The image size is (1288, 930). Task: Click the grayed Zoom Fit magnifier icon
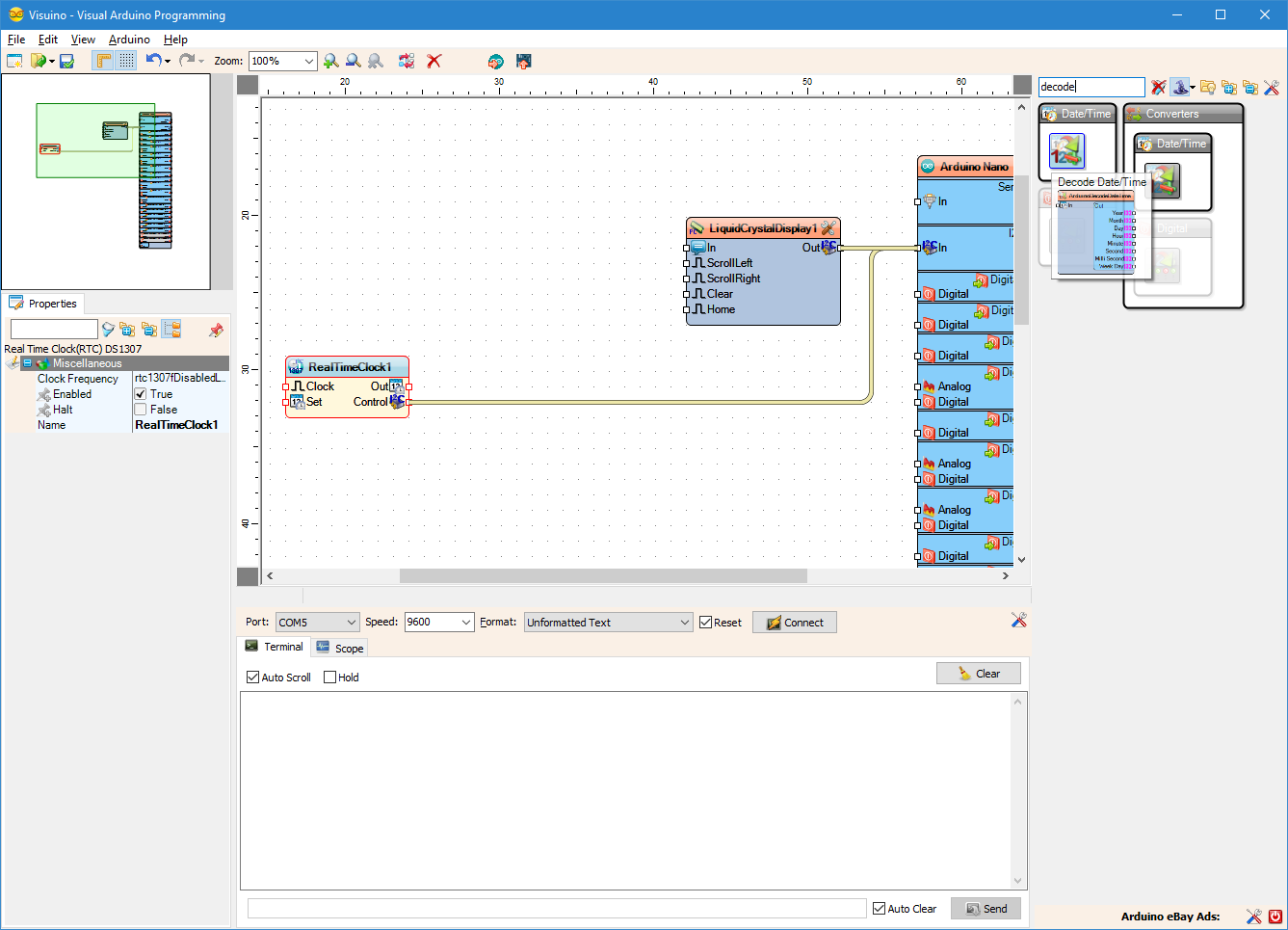point(376,61)
